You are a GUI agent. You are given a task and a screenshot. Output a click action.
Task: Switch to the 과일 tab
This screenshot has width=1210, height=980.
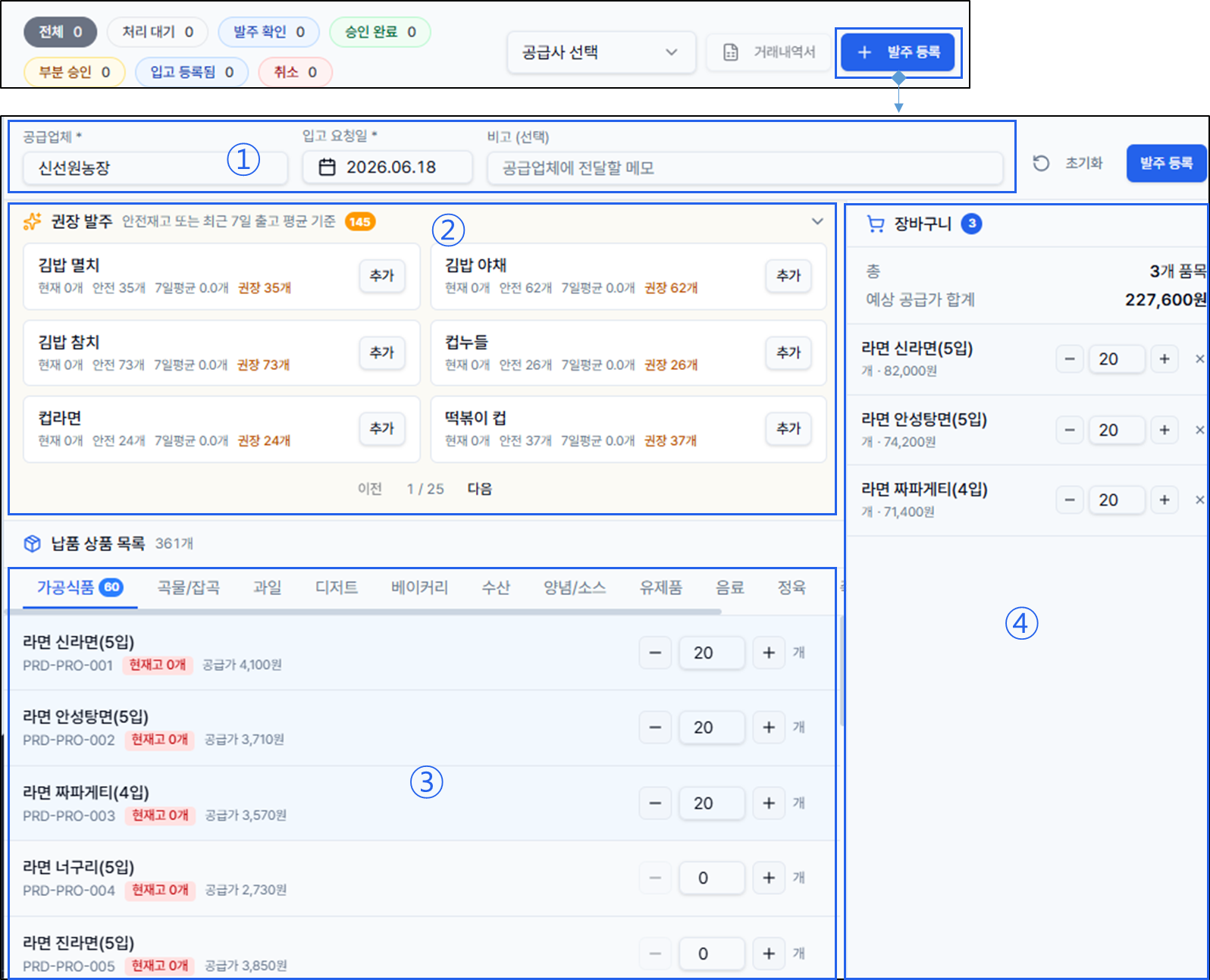267,587
